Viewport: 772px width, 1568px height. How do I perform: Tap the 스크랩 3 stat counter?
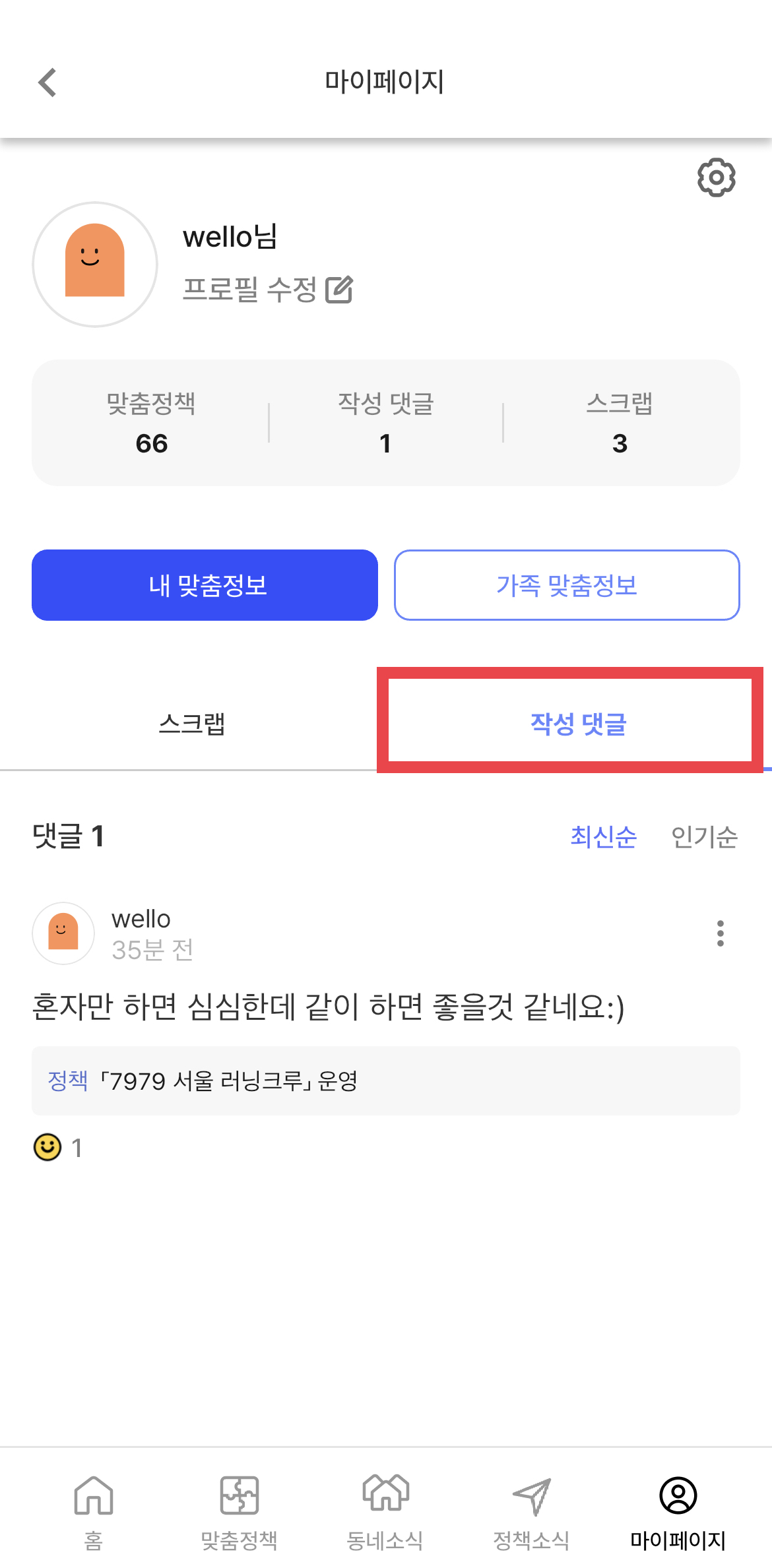[x=620, y=423]
